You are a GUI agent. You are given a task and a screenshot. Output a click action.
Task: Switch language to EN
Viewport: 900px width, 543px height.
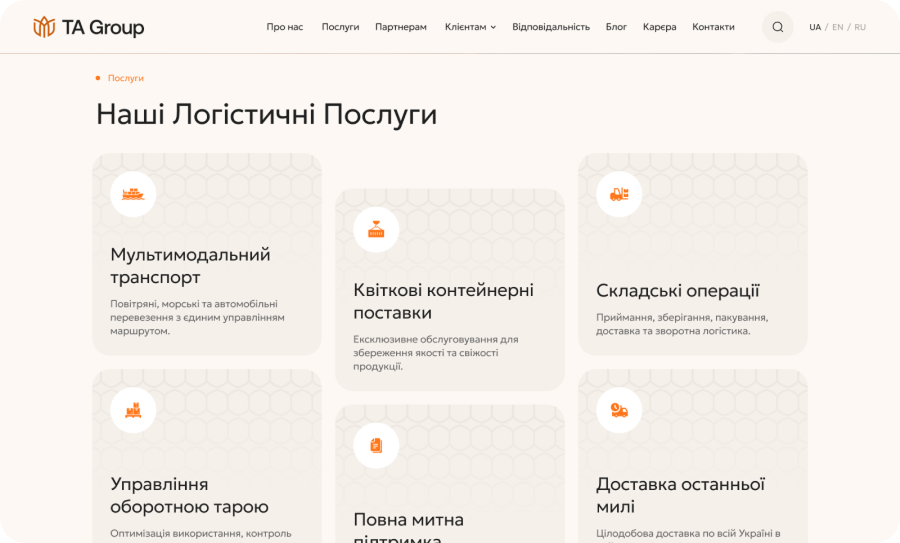pyautogui.click(x=838, y=27)
